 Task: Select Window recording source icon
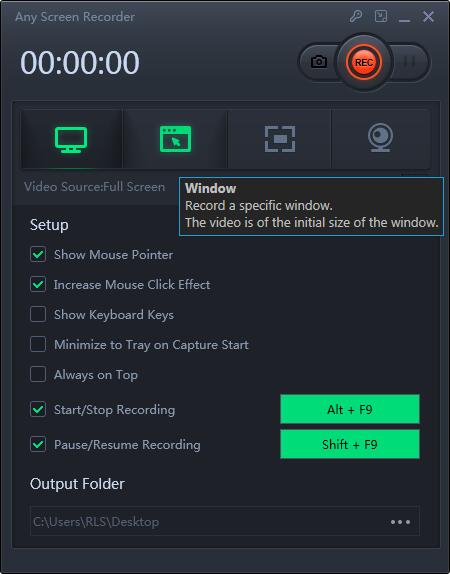(175, 139)
